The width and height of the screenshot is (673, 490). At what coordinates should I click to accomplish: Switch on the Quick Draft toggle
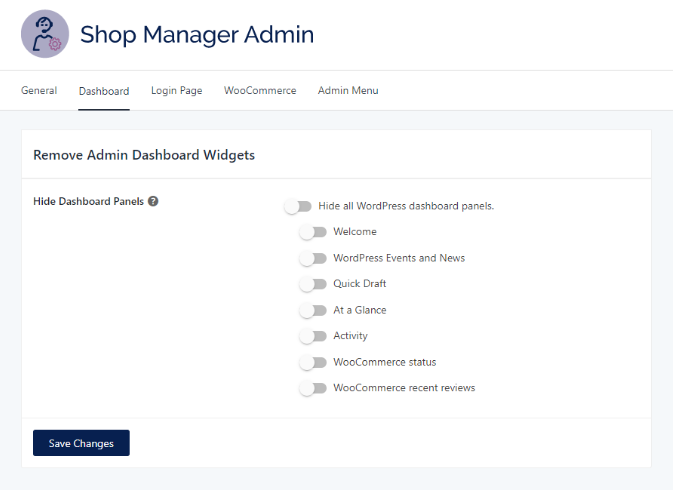click(x=313, y=284)
